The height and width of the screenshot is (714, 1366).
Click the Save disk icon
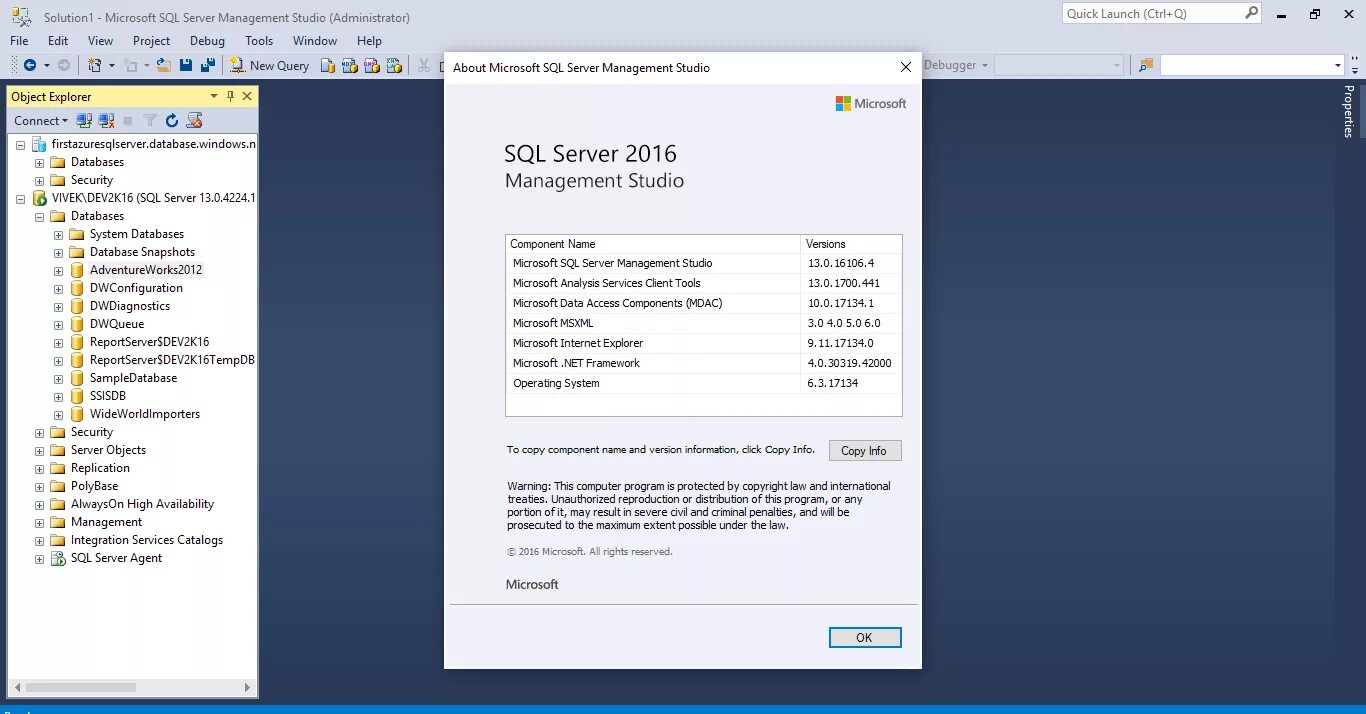click(186, 65)
